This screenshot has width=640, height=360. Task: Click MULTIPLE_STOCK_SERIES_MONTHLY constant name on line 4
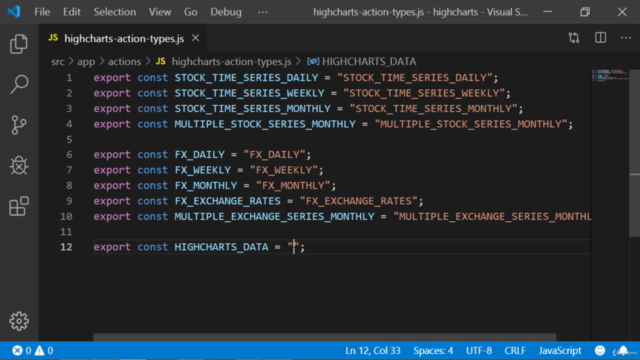pyautogui.click(x=265, y=124)
